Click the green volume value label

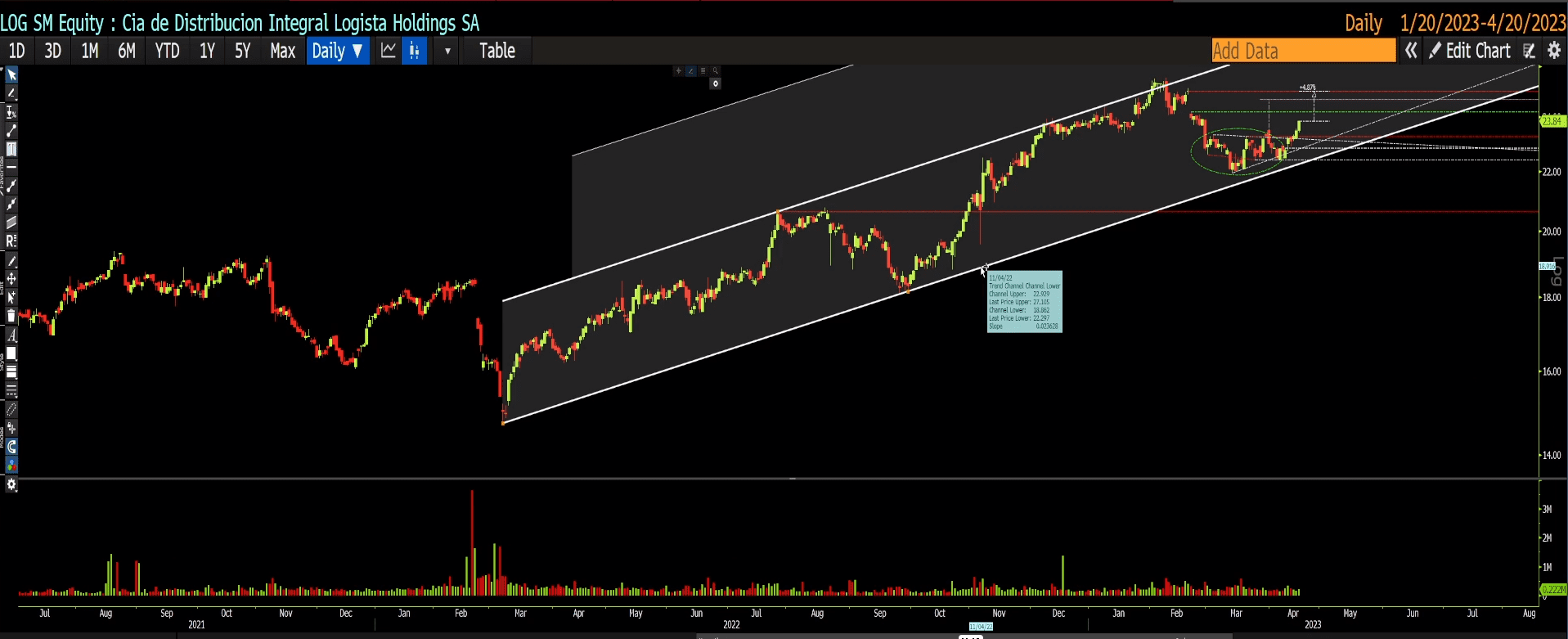1553,589
